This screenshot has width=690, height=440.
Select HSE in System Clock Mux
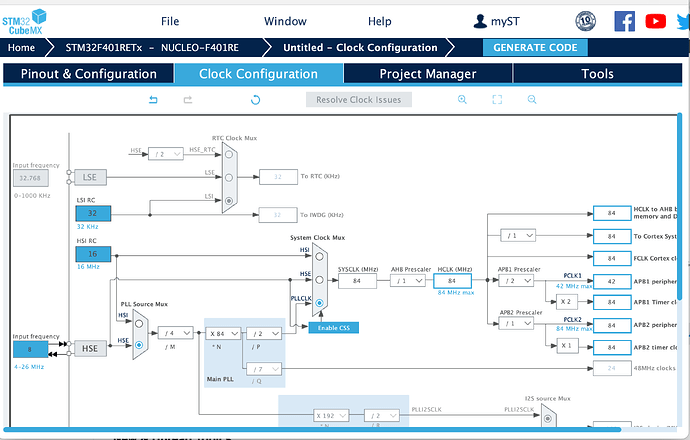pos(319,279)
